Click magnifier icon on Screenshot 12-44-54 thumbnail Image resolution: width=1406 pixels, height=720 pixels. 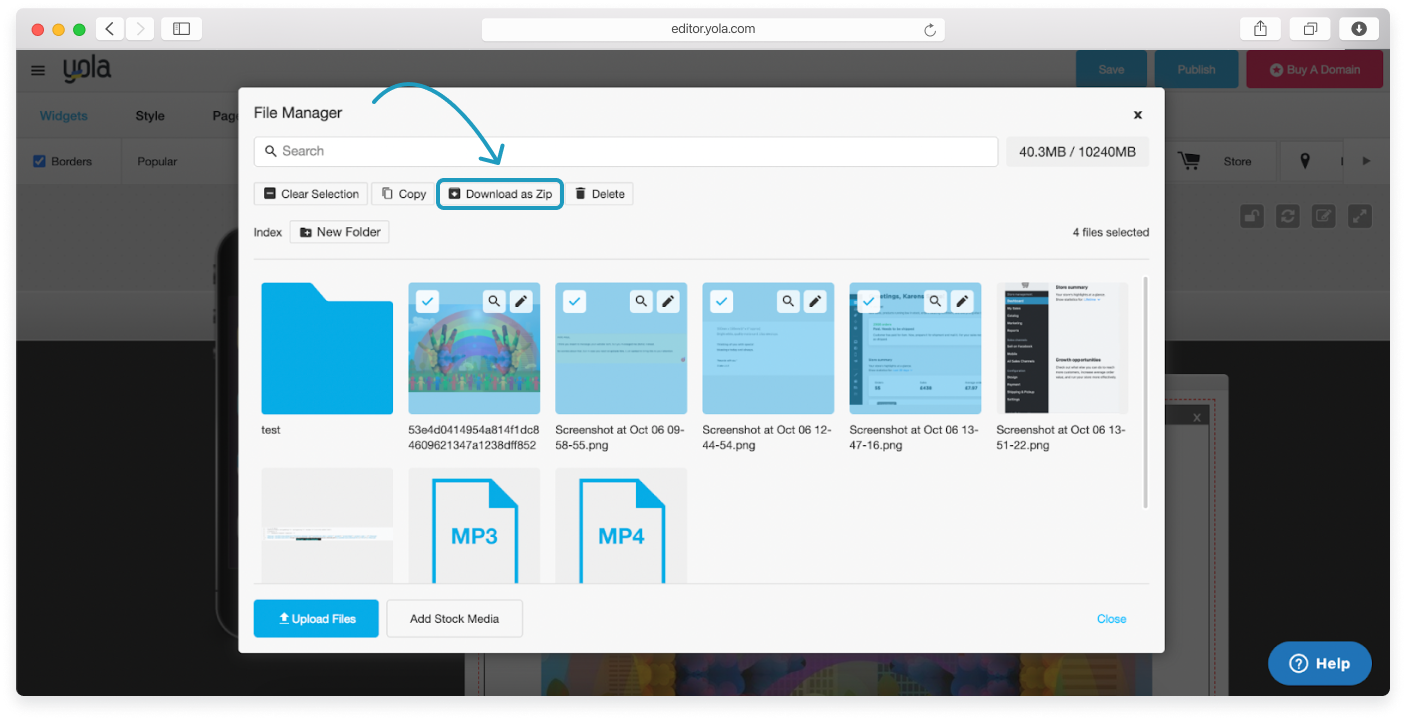point(788,301)
